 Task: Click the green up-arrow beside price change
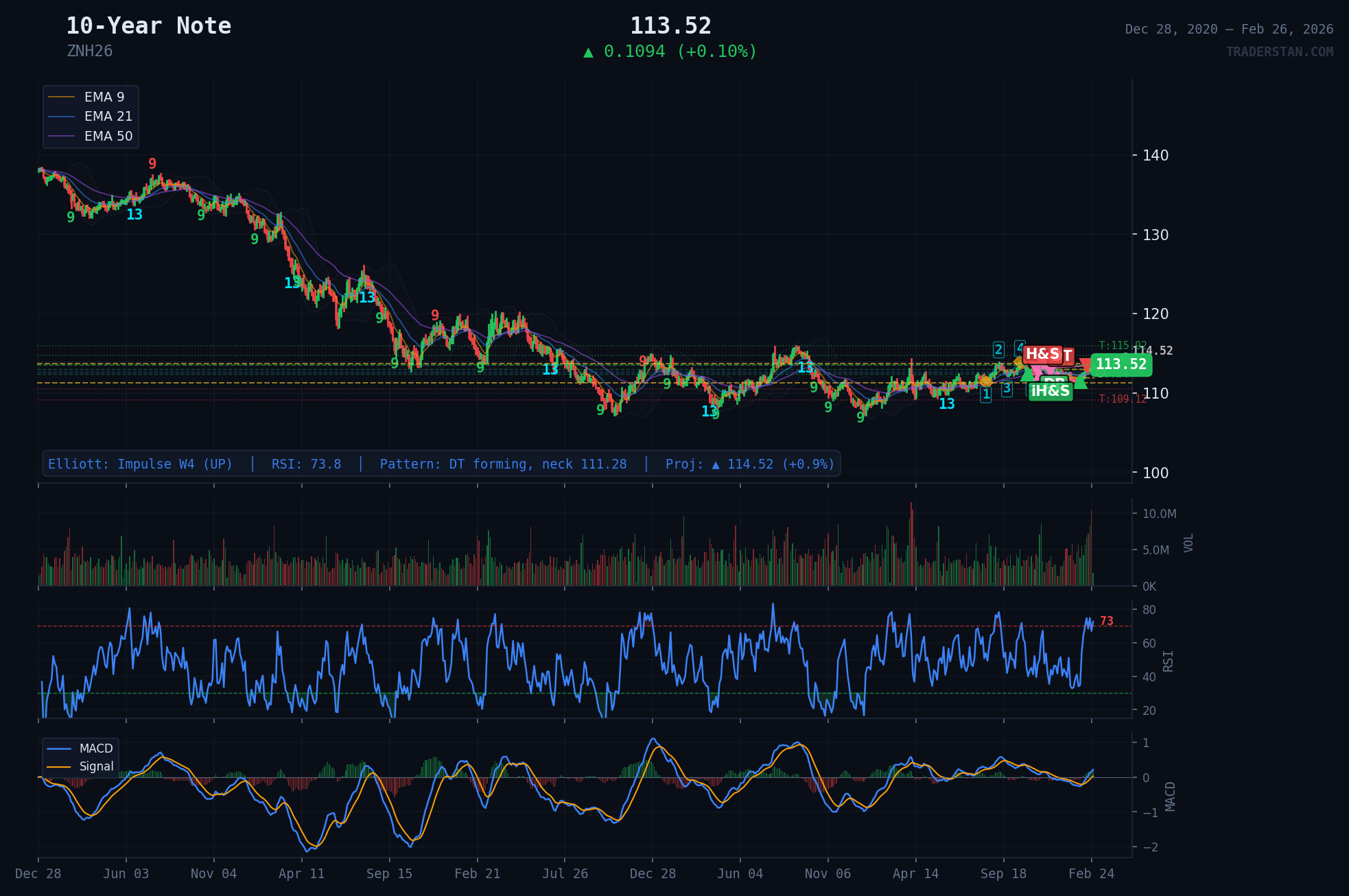588,52
